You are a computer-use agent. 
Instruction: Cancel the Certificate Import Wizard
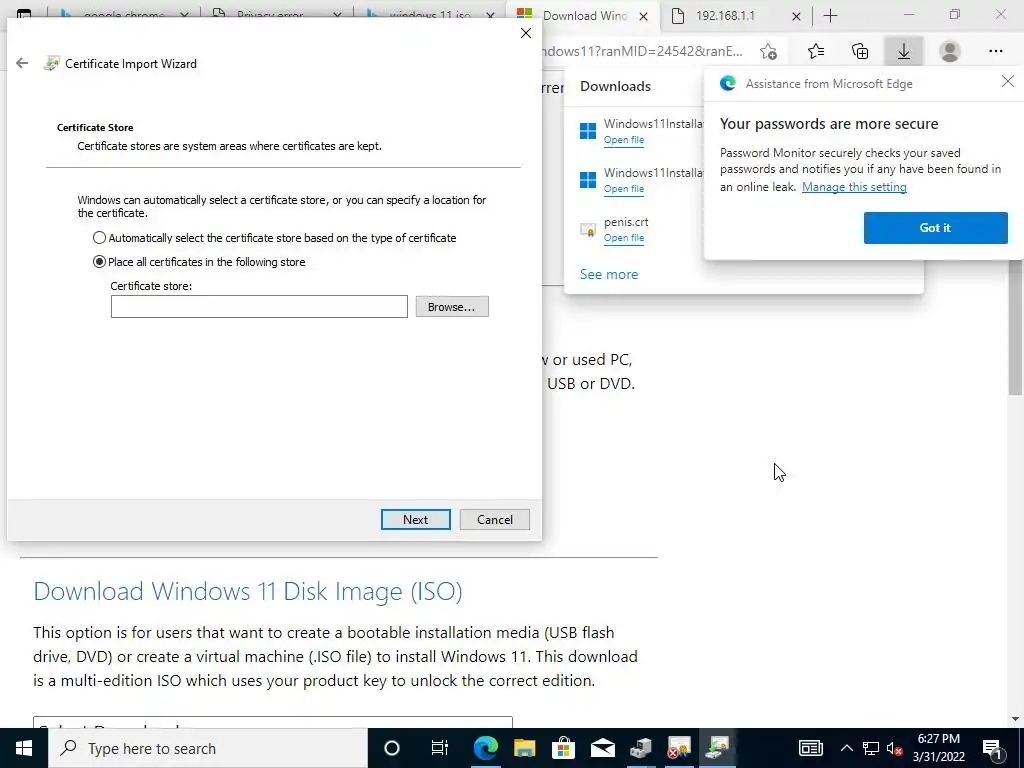click(494, 520)
